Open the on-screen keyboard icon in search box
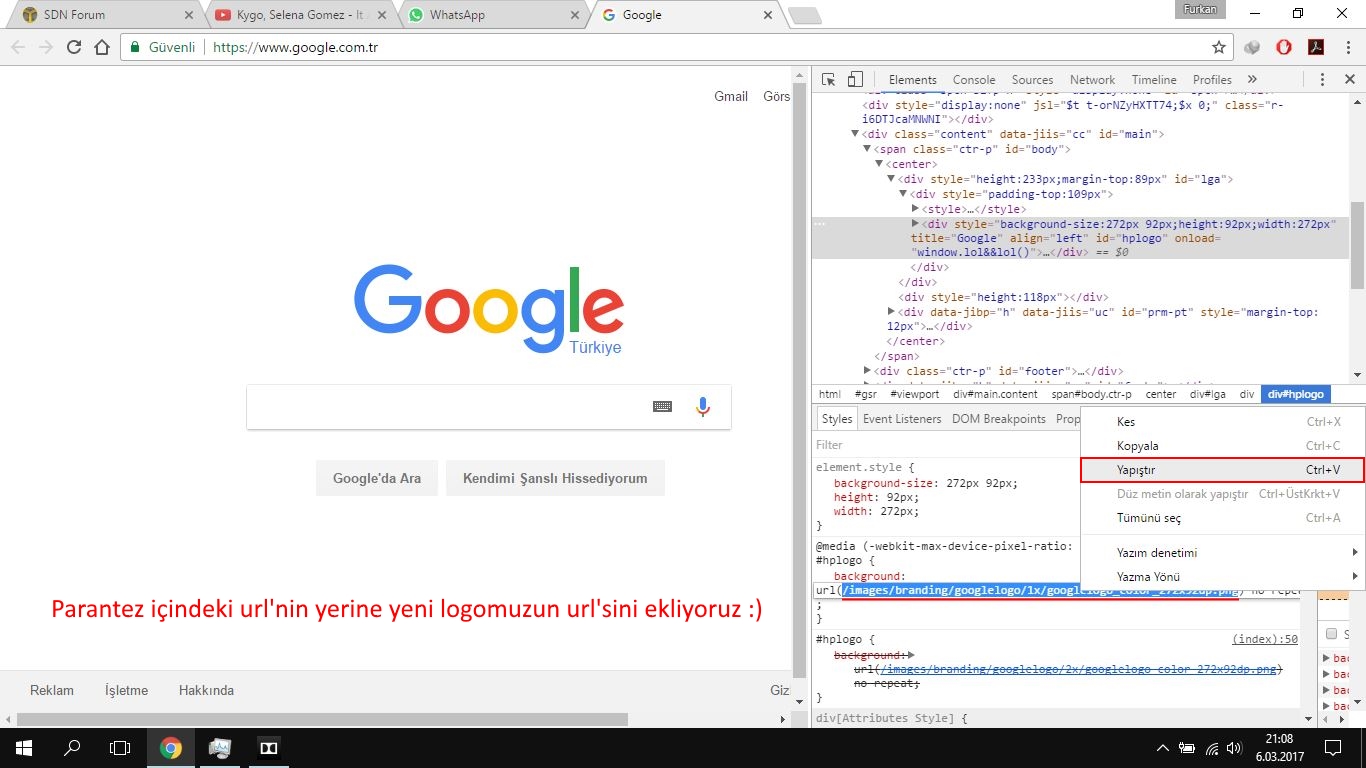This screenshot has height=768, width=1366. [x=662, y=406]
